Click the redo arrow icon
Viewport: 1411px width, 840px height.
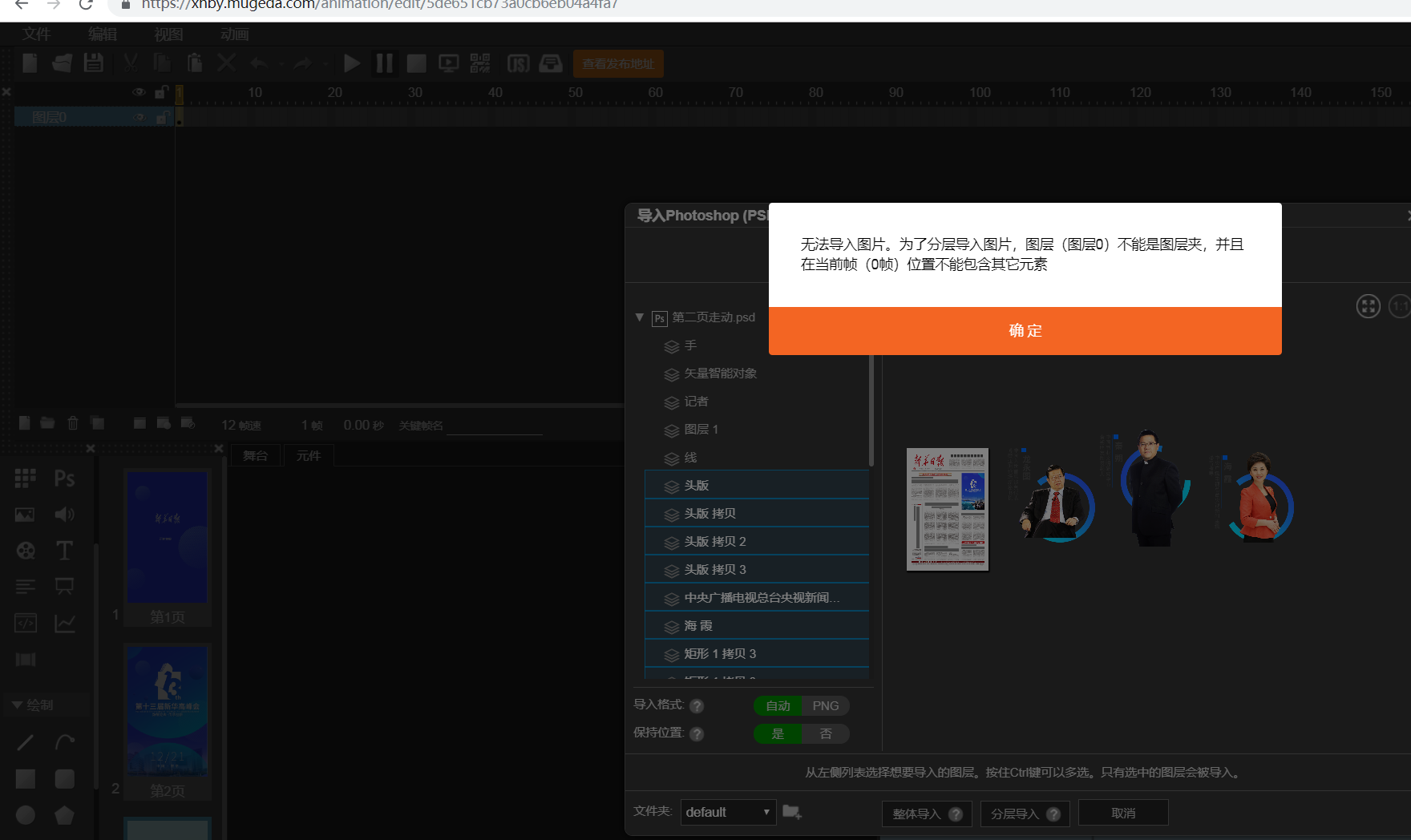(302, 63)
